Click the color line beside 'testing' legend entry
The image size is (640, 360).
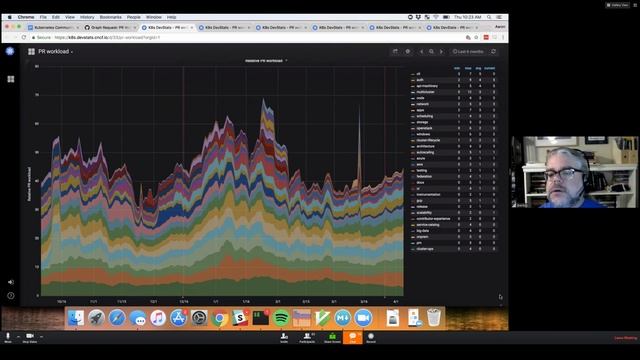(413, 170)
